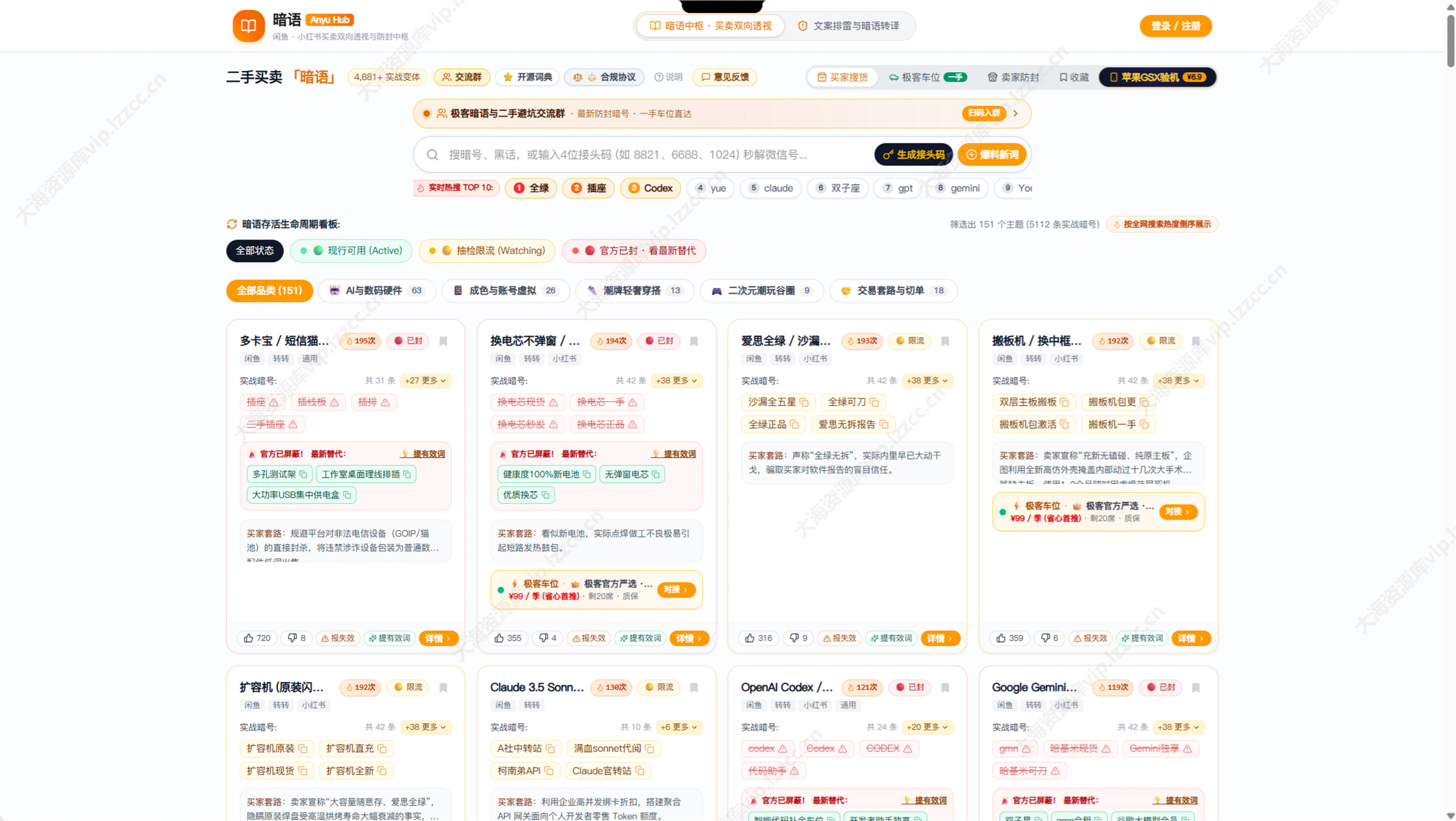Like the 换电芯 card with 355 thumbs-up

pyautogui.click(x=508, y=638)
